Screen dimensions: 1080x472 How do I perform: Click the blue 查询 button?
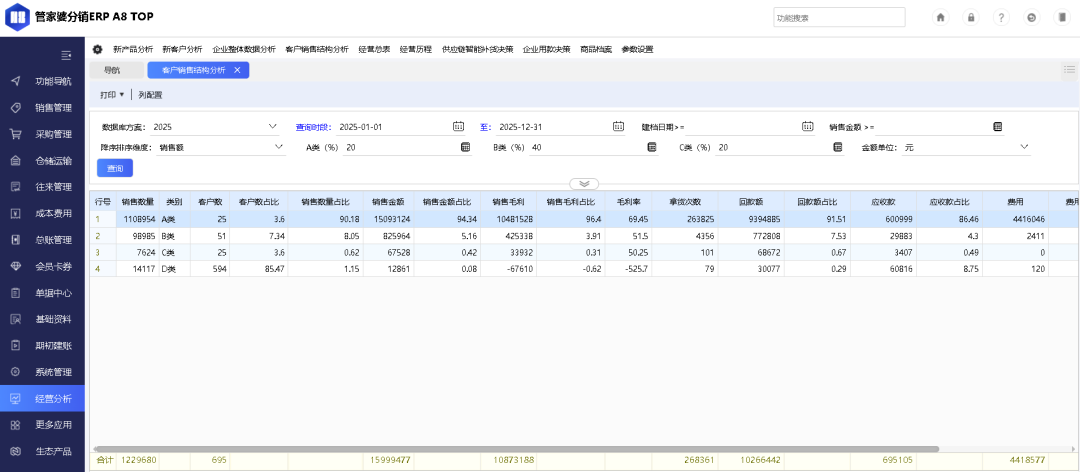click(116, 168)
